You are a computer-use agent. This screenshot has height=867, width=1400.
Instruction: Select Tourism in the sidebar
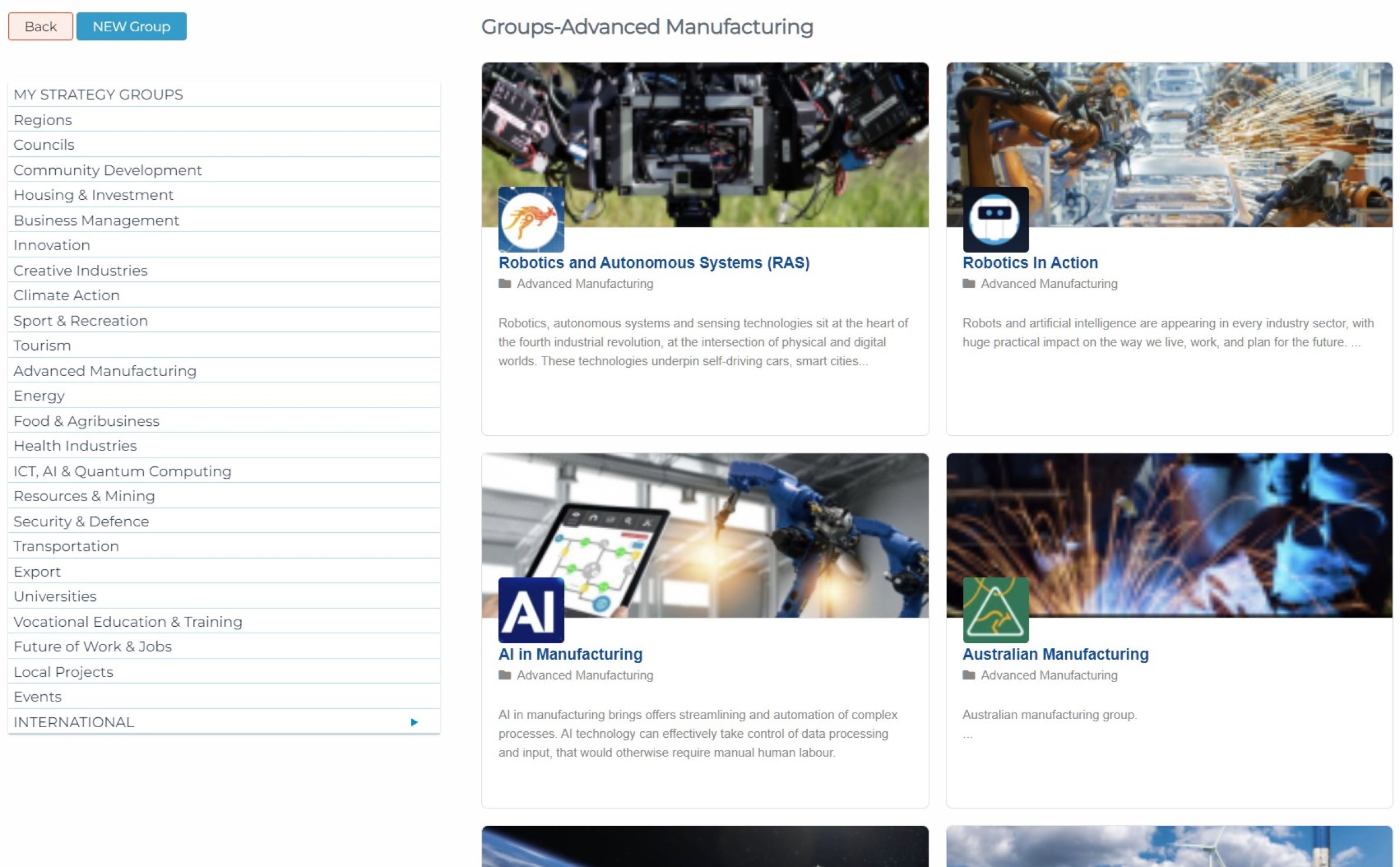(224, 345)
